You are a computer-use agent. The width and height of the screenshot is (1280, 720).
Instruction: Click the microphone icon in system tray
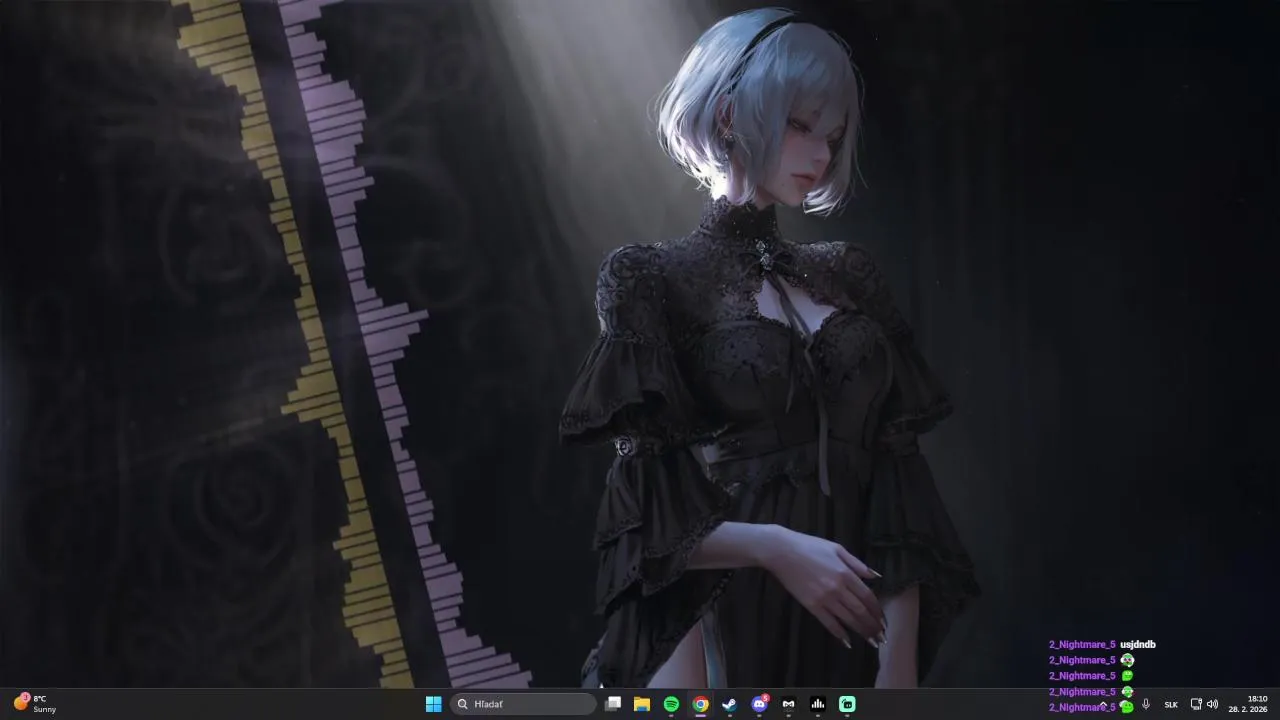coord(1146,704)
